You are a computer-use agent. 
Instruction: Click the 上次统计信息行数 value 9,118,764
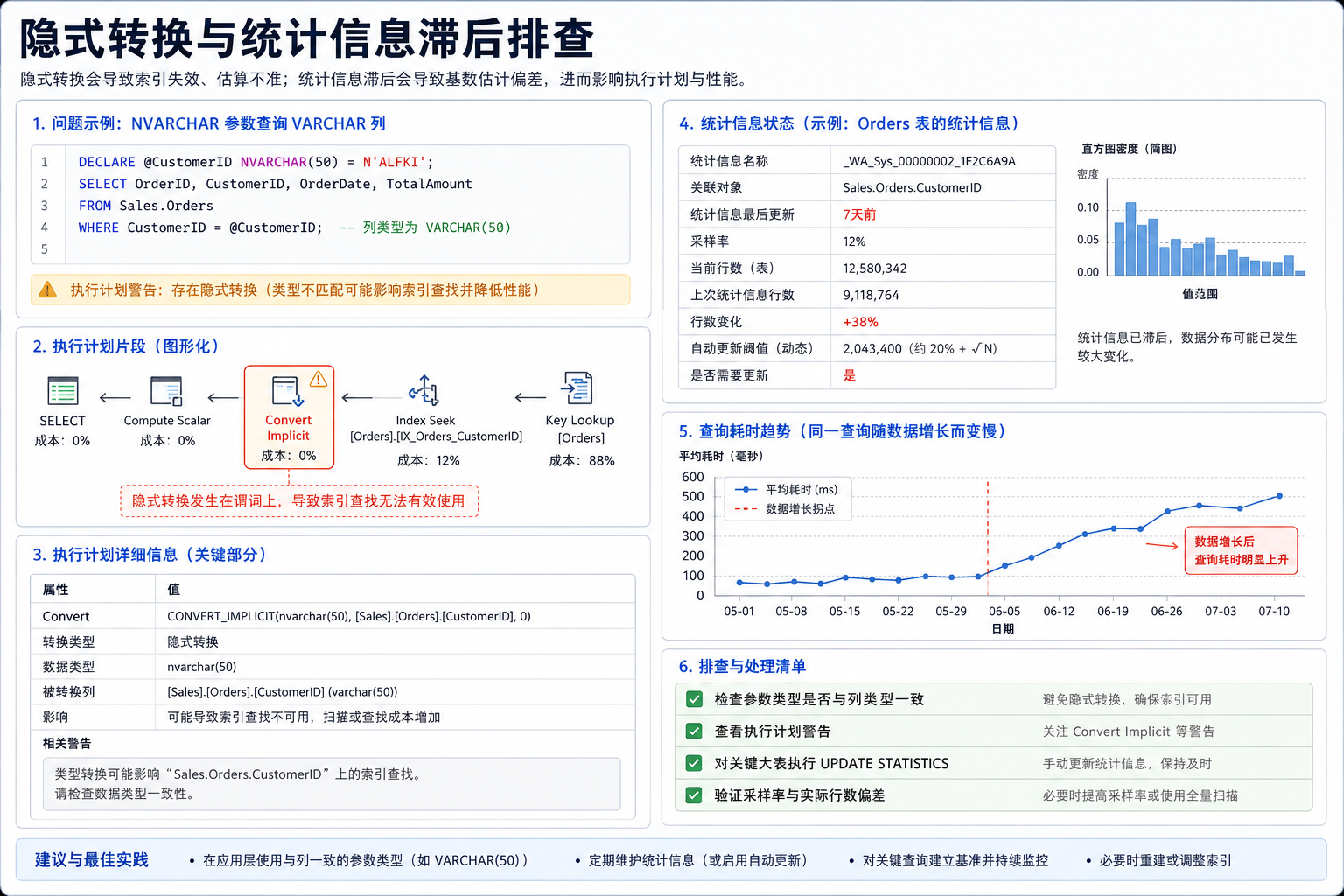(871, 296)
